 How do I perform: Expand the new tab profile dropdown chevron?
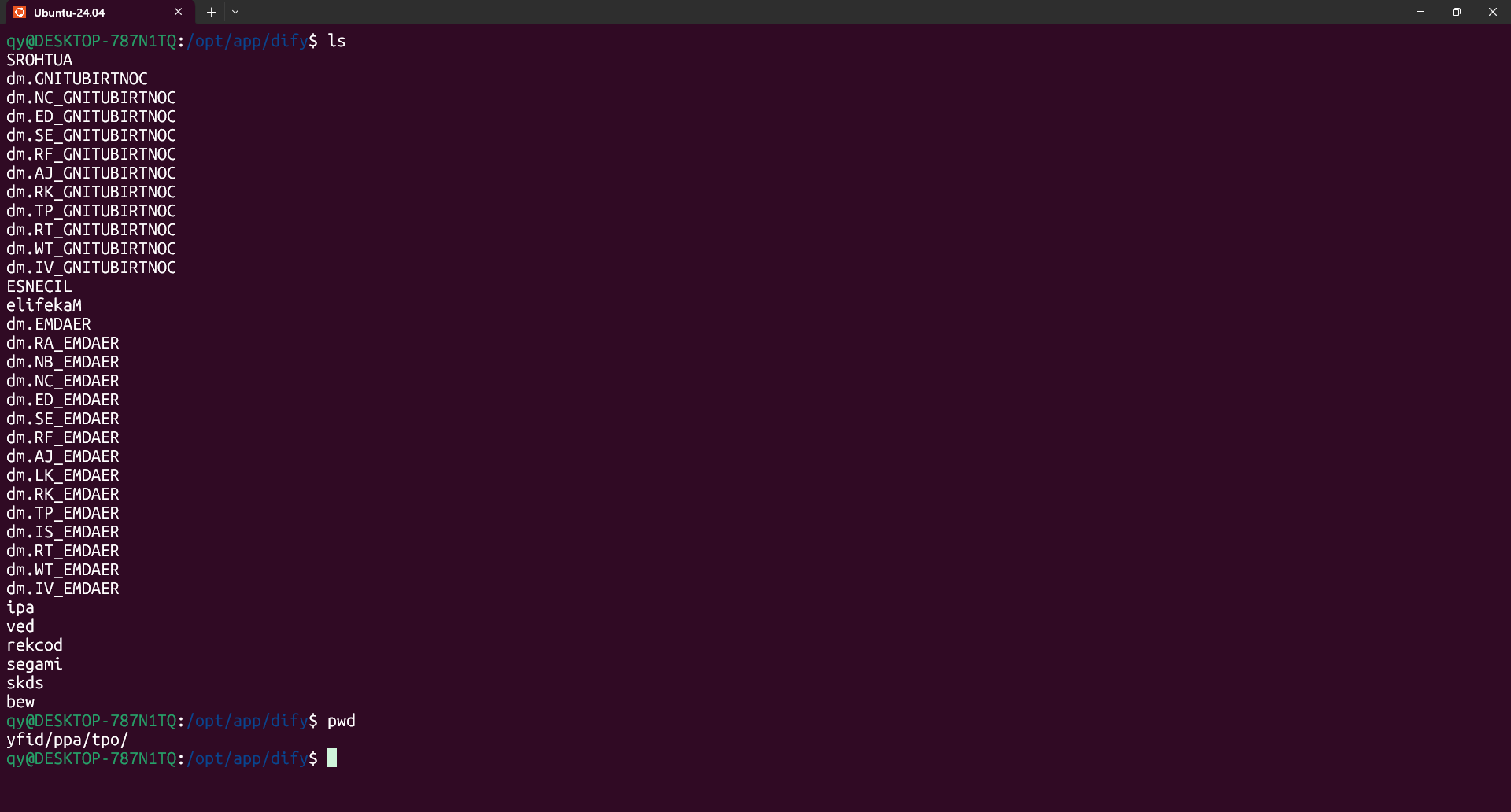(235, 12)
